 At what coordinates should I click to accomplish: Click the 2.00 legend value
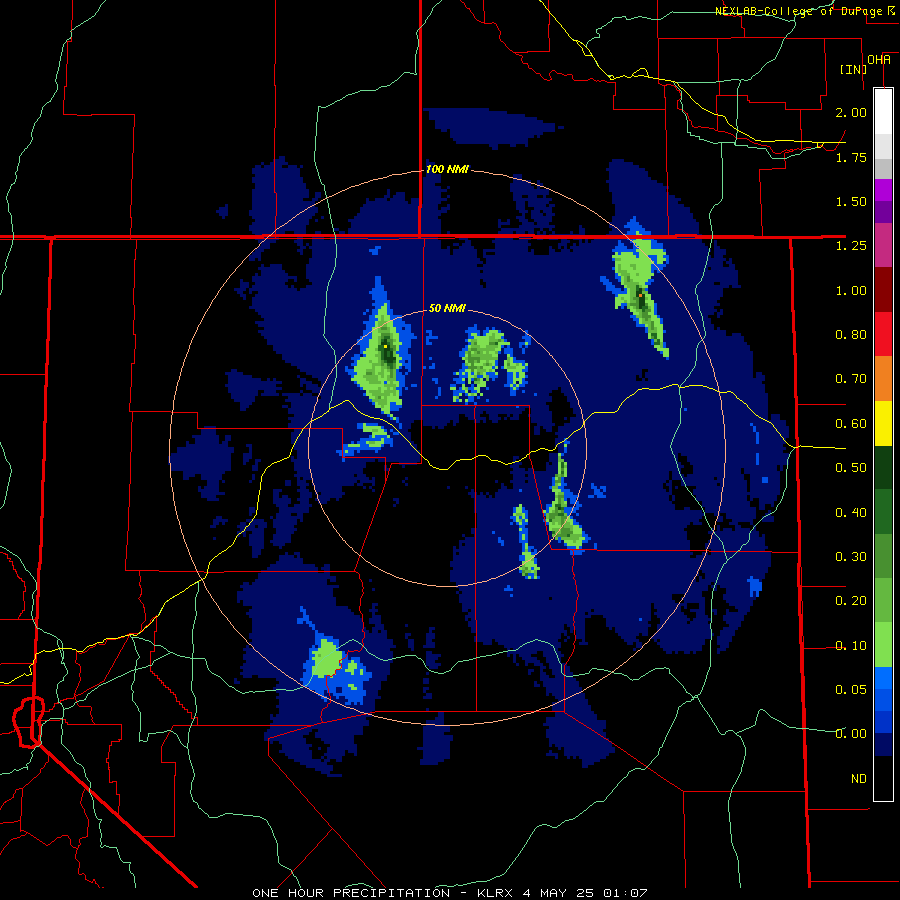pos(851,112)
